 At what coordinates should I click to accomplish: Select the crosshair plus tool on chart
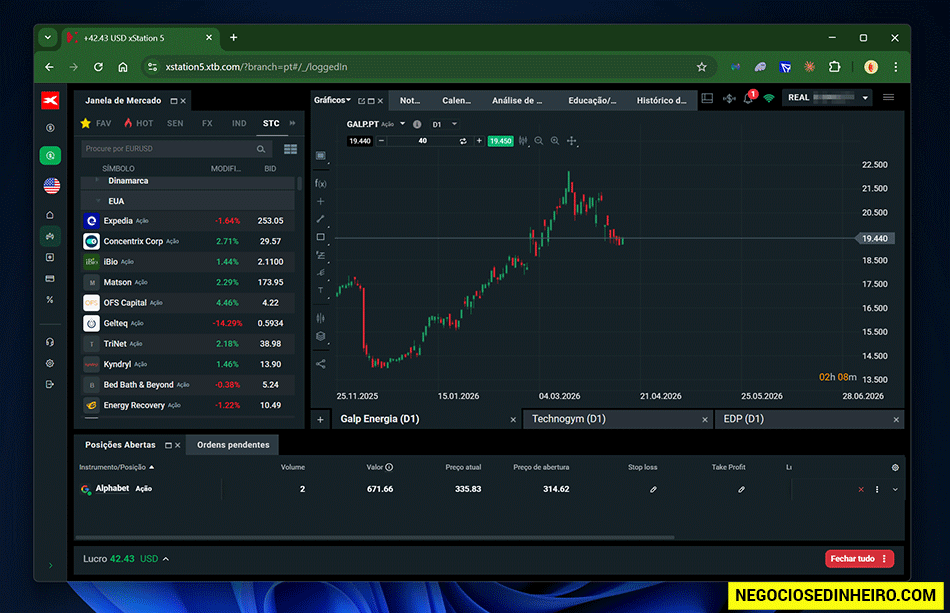[x=321, y=201]
